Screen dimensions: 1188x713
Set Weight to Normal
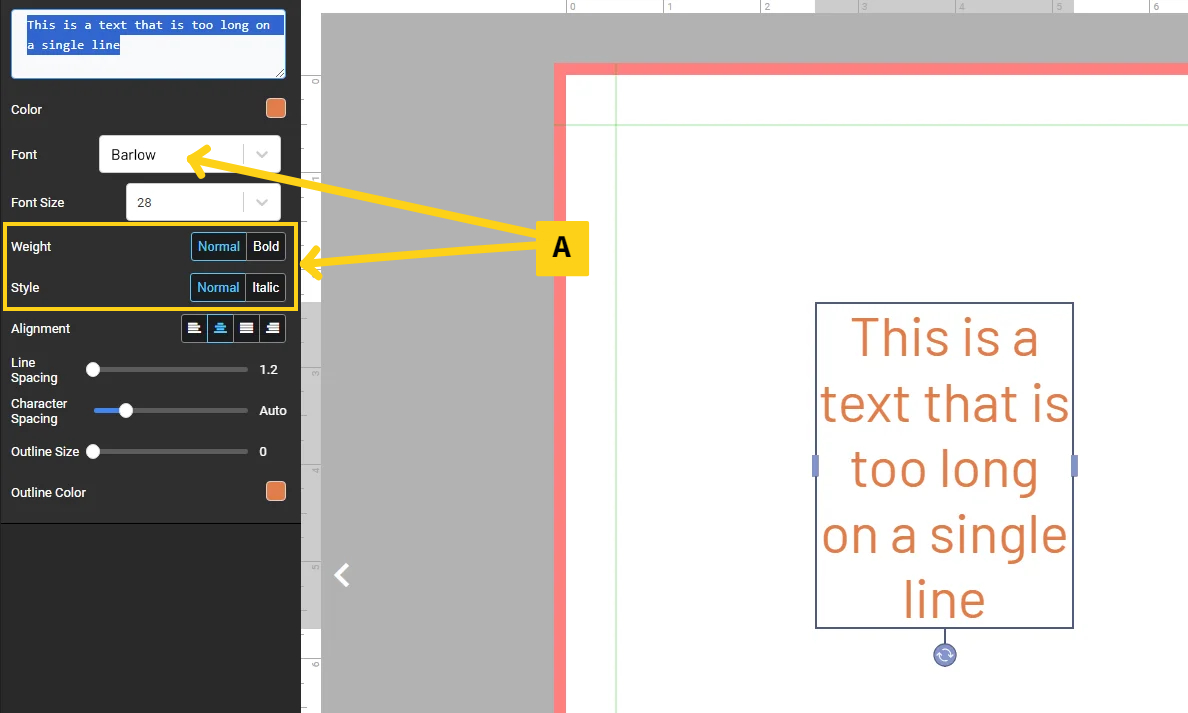pyautogui.click(x=219, y=246)
